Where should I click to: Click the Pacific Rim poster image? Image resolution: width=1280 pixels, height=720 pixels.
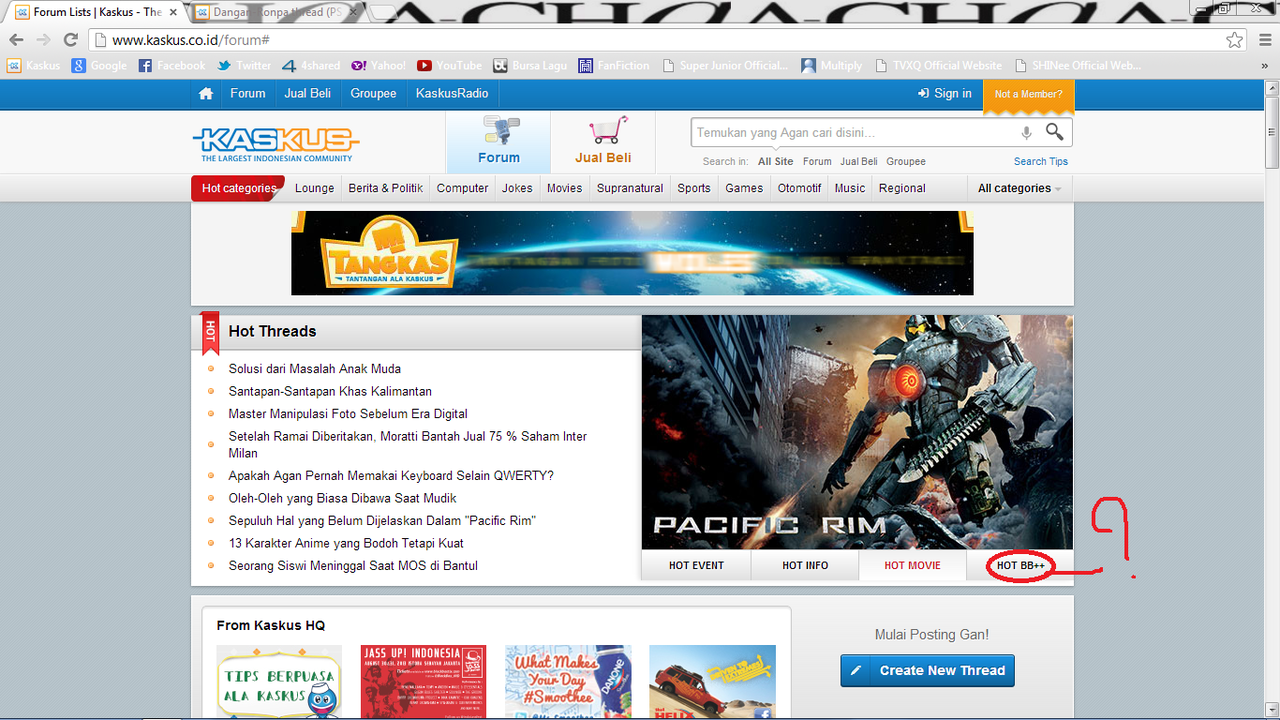click(857, 432)
